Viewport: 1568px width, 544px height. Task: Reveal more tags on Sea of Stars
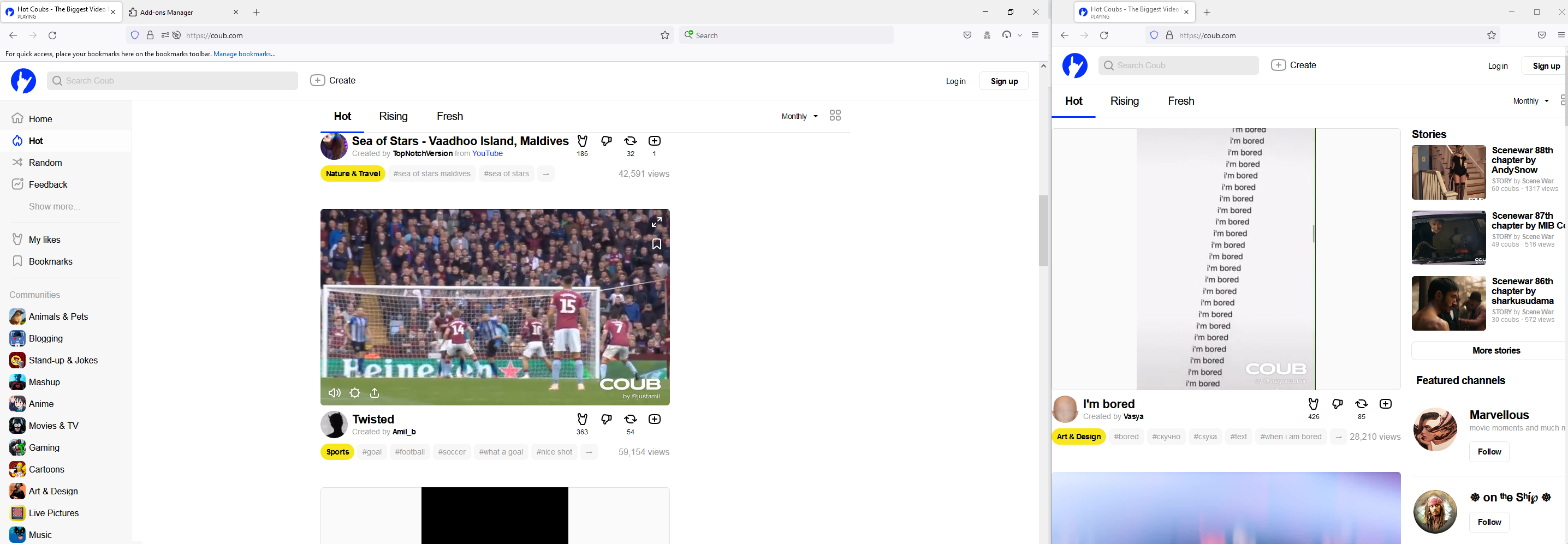click(545, 174)
